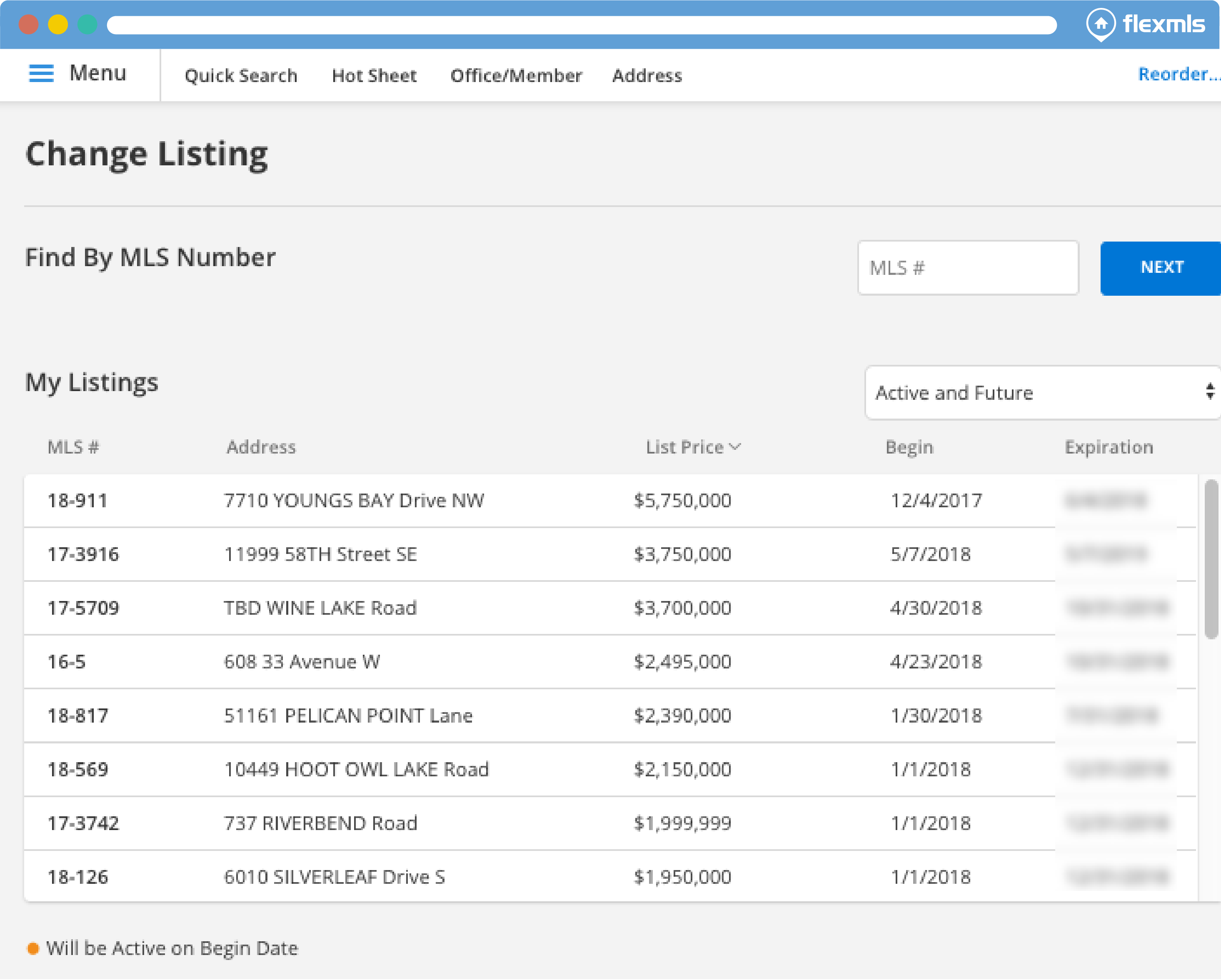Click the List Price sort chevron

[x=735, y=447]
